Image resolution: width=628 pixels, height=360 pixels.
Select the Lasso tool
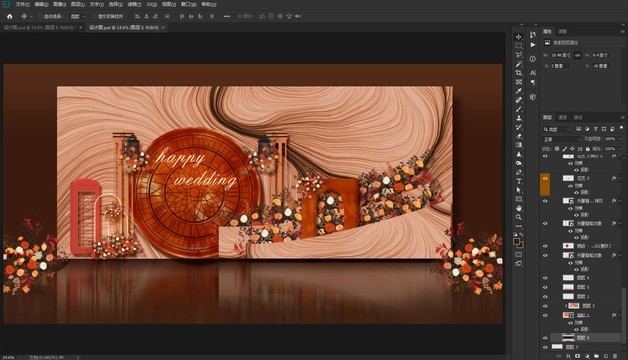click(519, 55)
